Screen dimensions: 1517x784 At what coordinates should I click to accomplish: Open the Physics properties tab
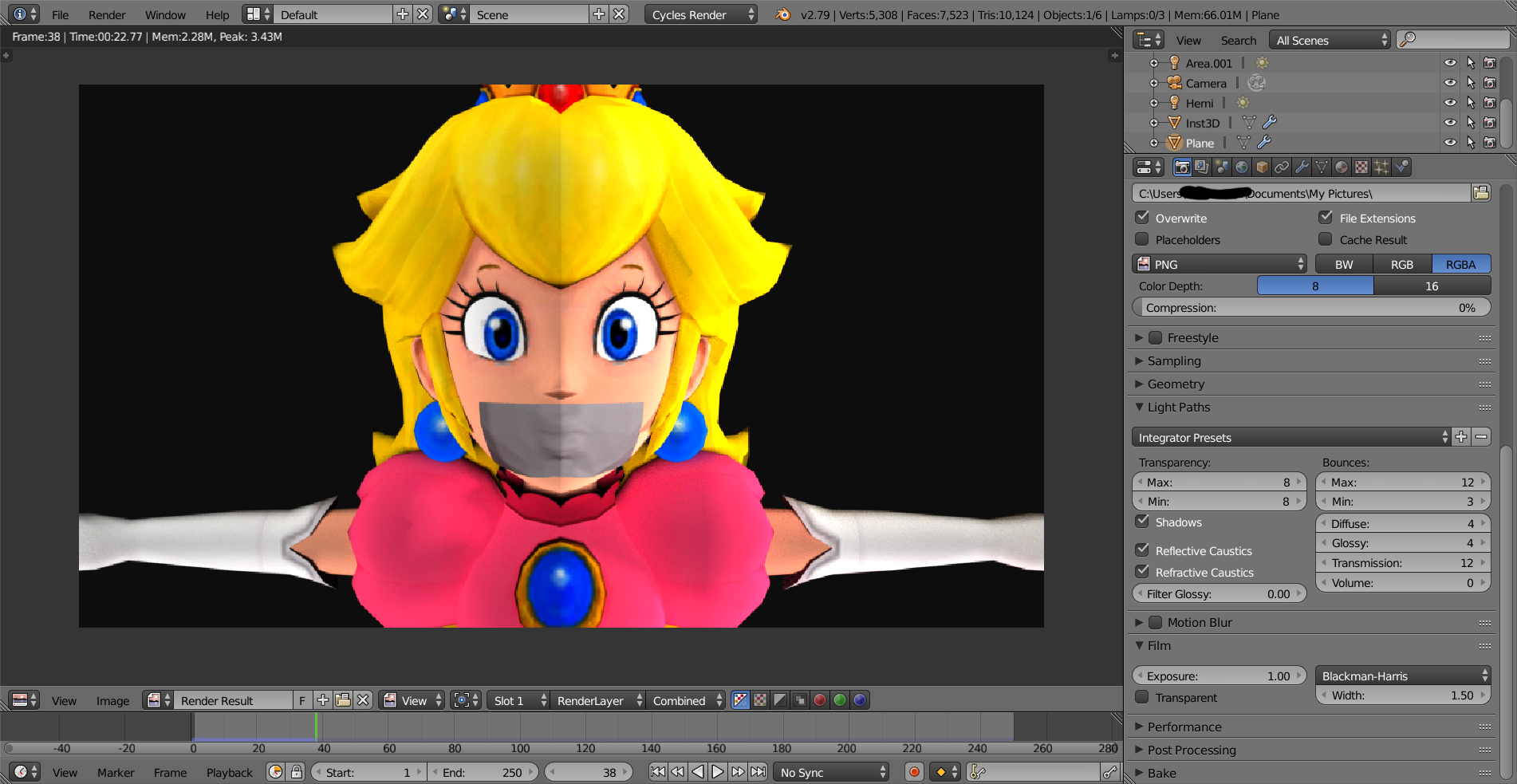[x=1401, y=167]
